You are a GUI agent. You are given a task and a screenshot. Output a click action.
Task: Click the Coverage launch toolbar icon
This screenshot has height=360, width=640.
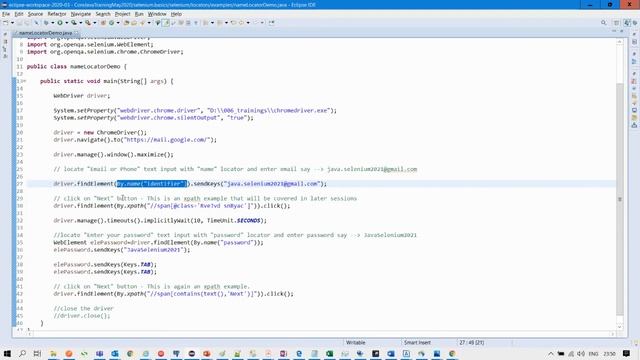click(x=74, y=23)
